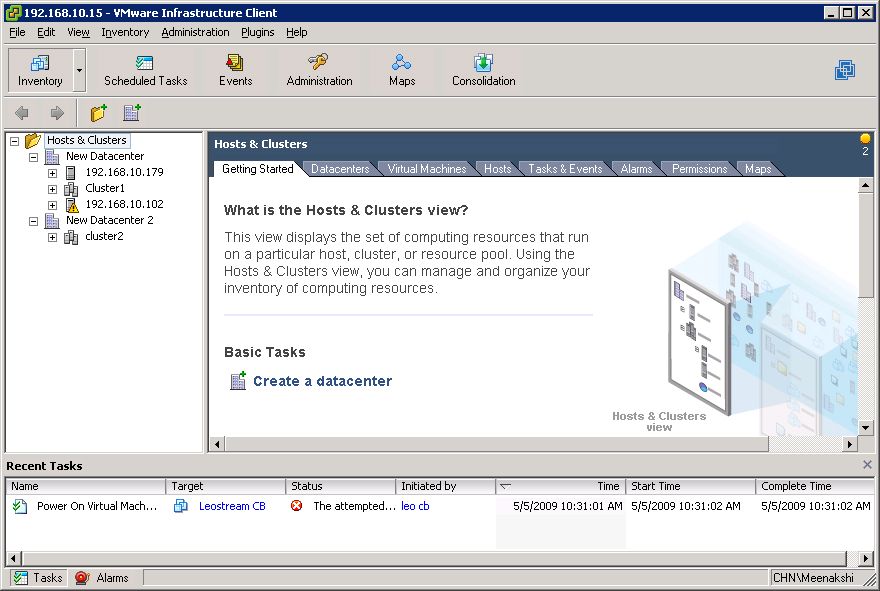This screenshot has height=591, width=880.
Task: Switch to the Datacenters tab
Action: click(340, 169)
